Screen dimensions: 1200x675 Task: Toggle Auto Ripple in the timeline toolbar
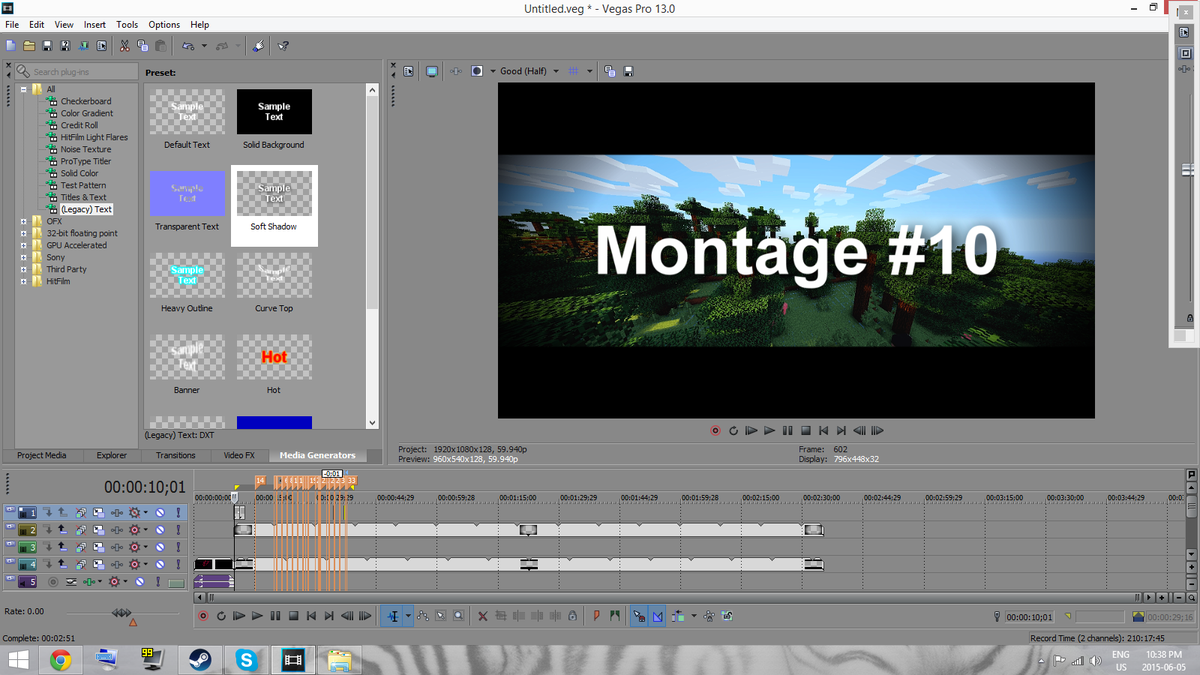[679, 616]
